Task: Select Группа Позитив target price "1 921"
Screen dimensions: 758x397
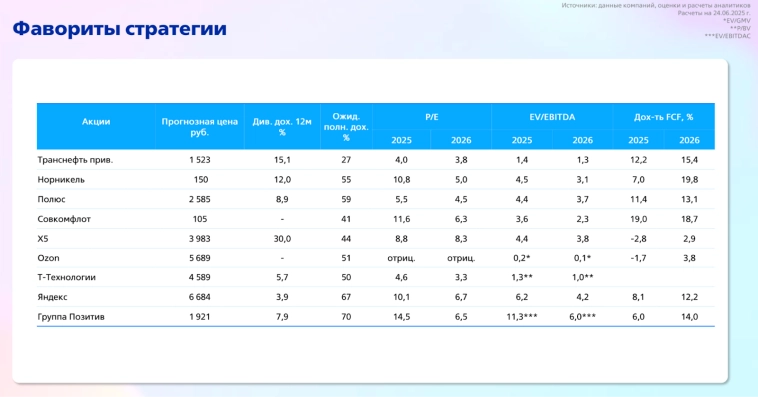Action: (200, 317)
